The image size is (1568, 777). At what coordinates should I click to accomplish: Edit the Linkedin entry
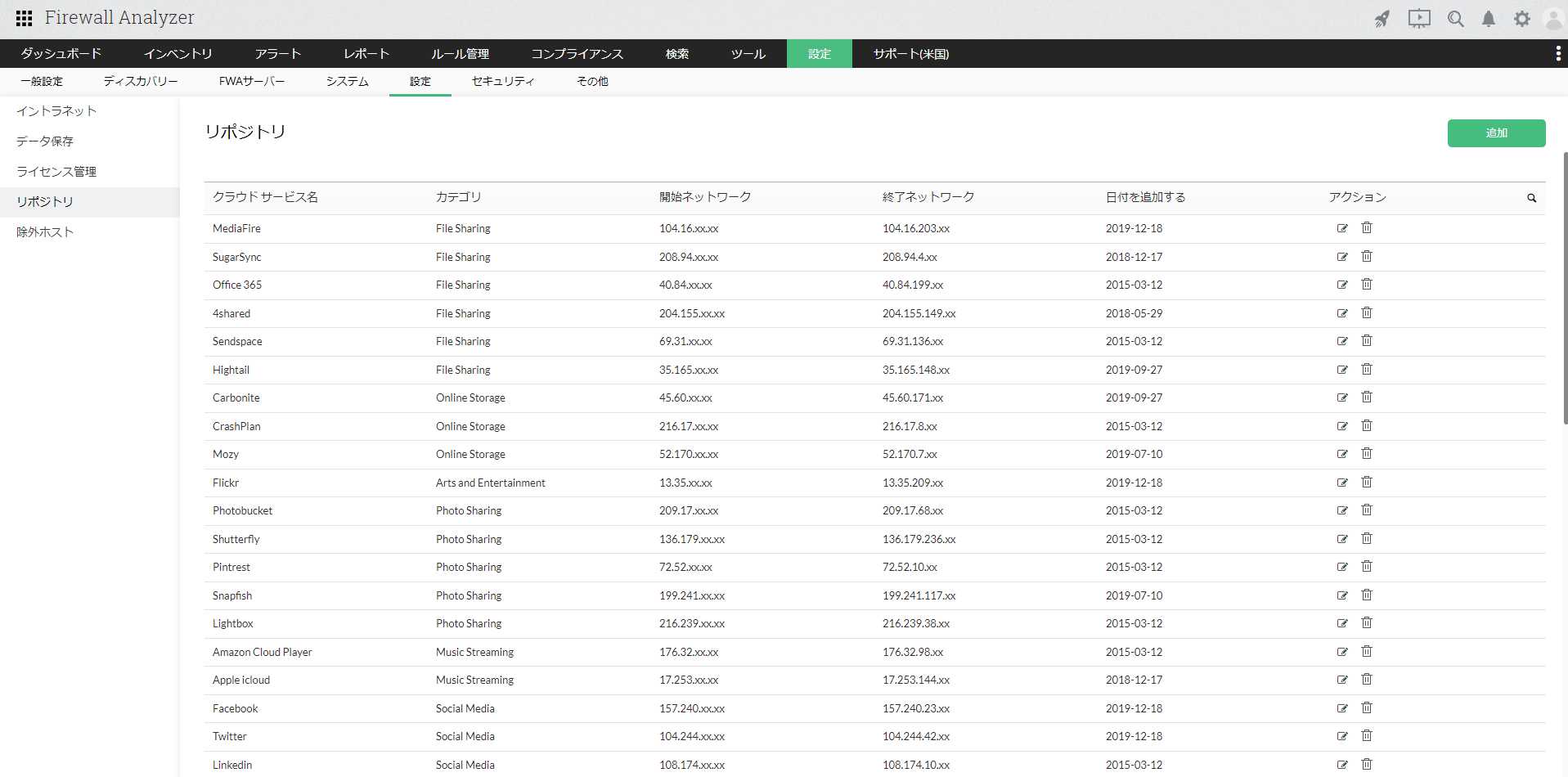click(x=1342, y=765)
